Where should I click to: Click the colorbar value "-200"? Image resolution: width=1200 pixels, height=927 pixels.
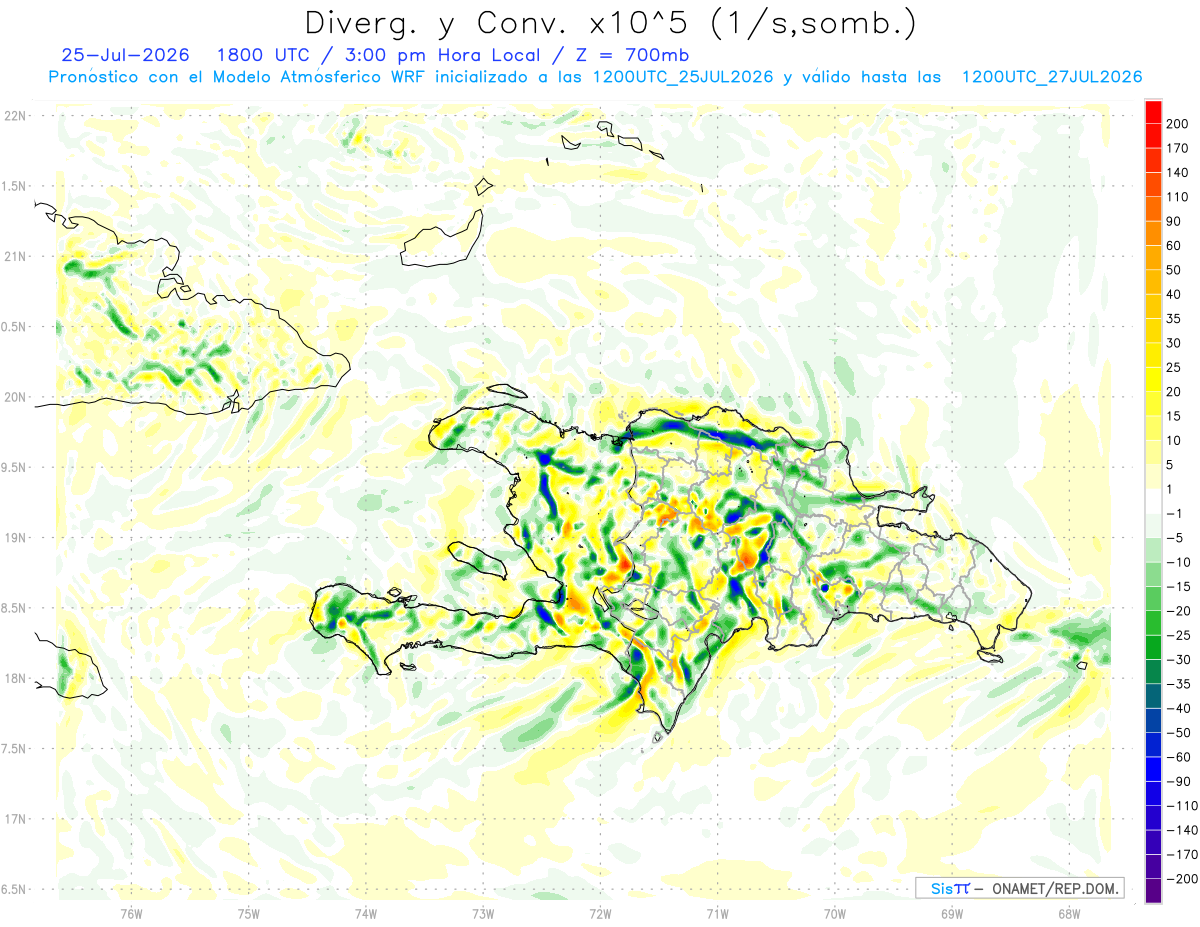pyautogui.click(x=1181, y=879)
